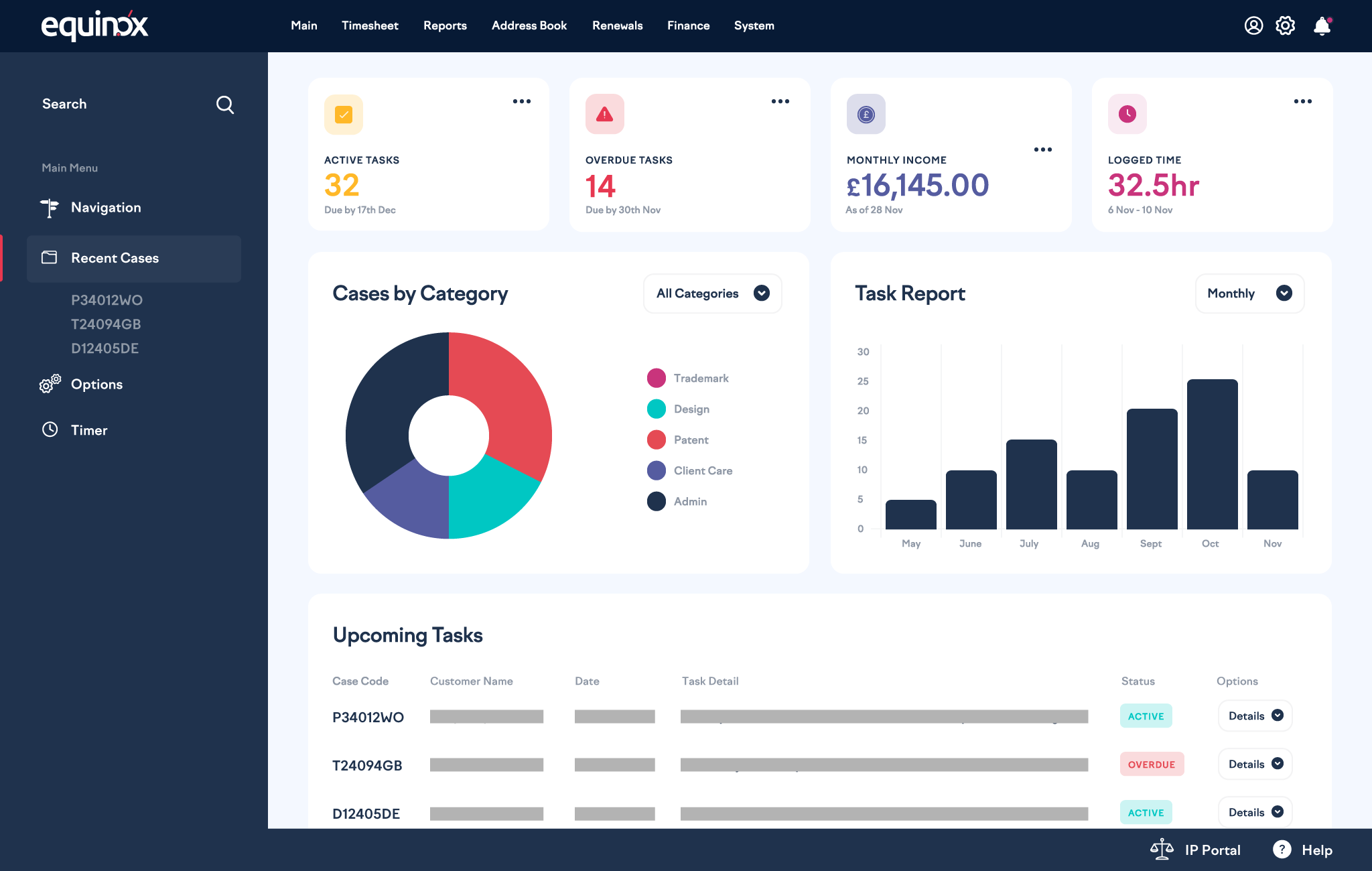Click the Overdue Tasks warning icon
This screenshot has height=871, width=1372.
605,114
